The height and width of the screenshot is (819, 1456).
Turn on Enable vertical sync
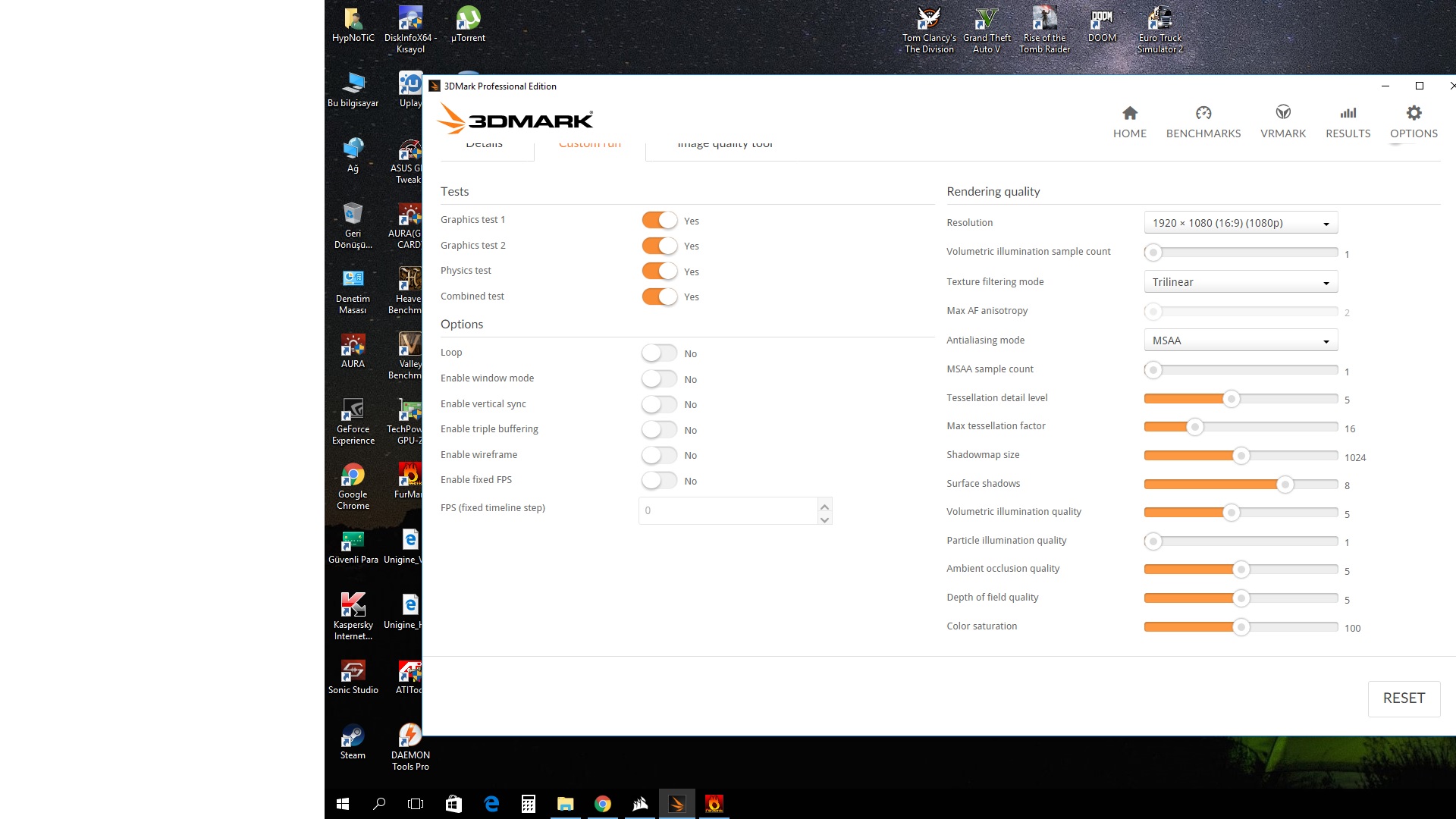(x=659, y=404)
